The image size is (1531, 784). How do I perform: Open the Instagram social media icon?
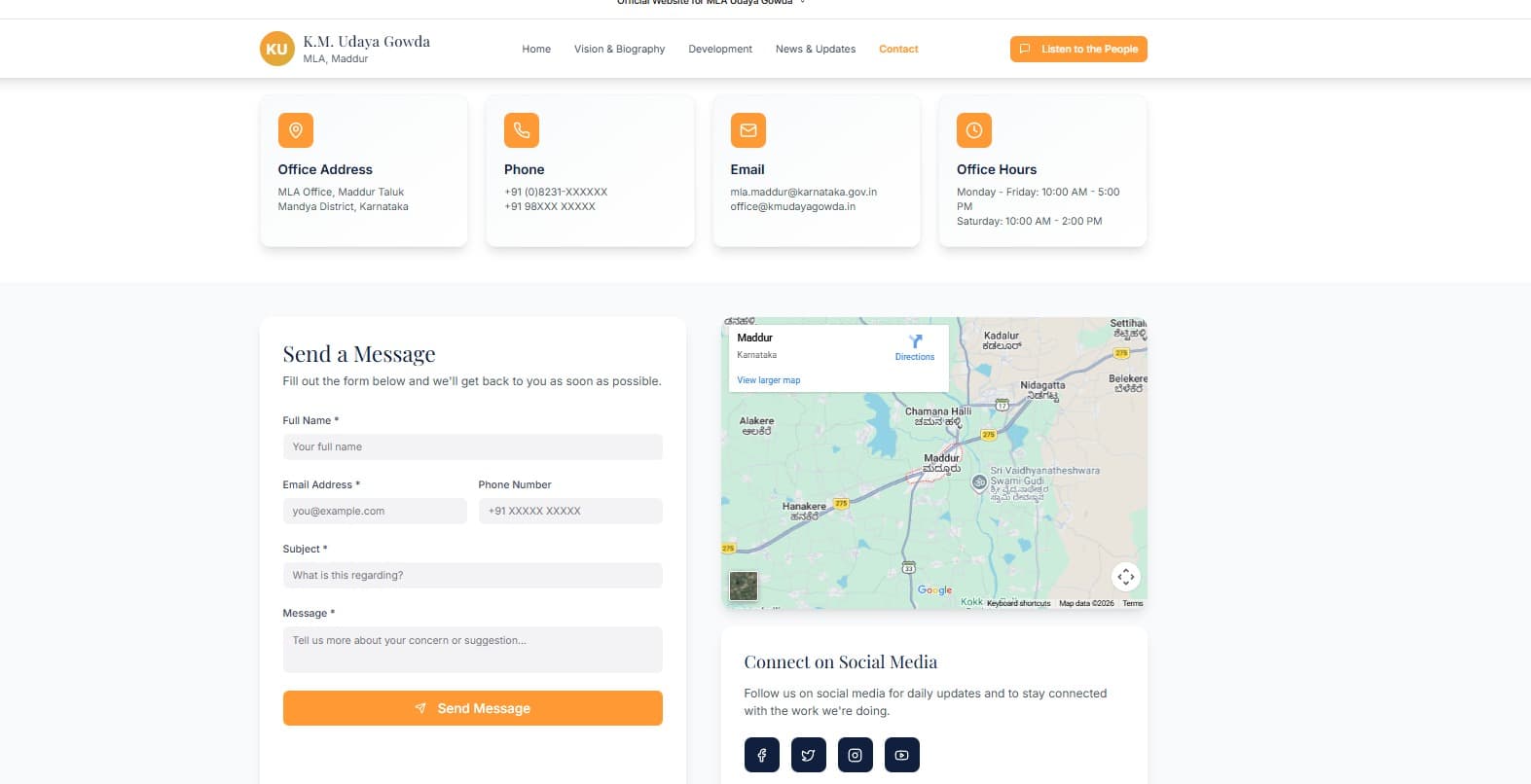(856, 755)
